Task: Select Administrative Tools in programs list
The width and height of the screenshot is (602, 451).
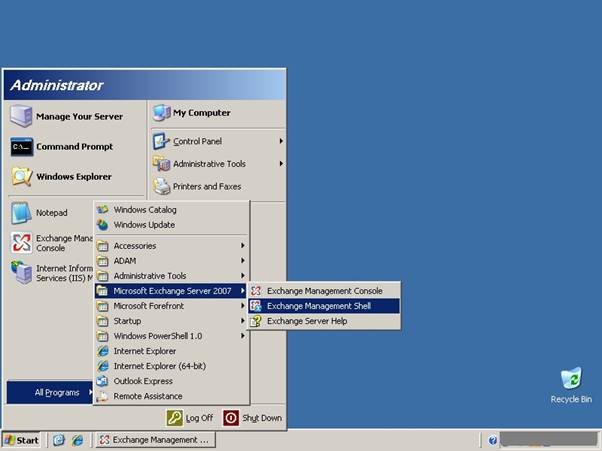Action: click(171, 276)
